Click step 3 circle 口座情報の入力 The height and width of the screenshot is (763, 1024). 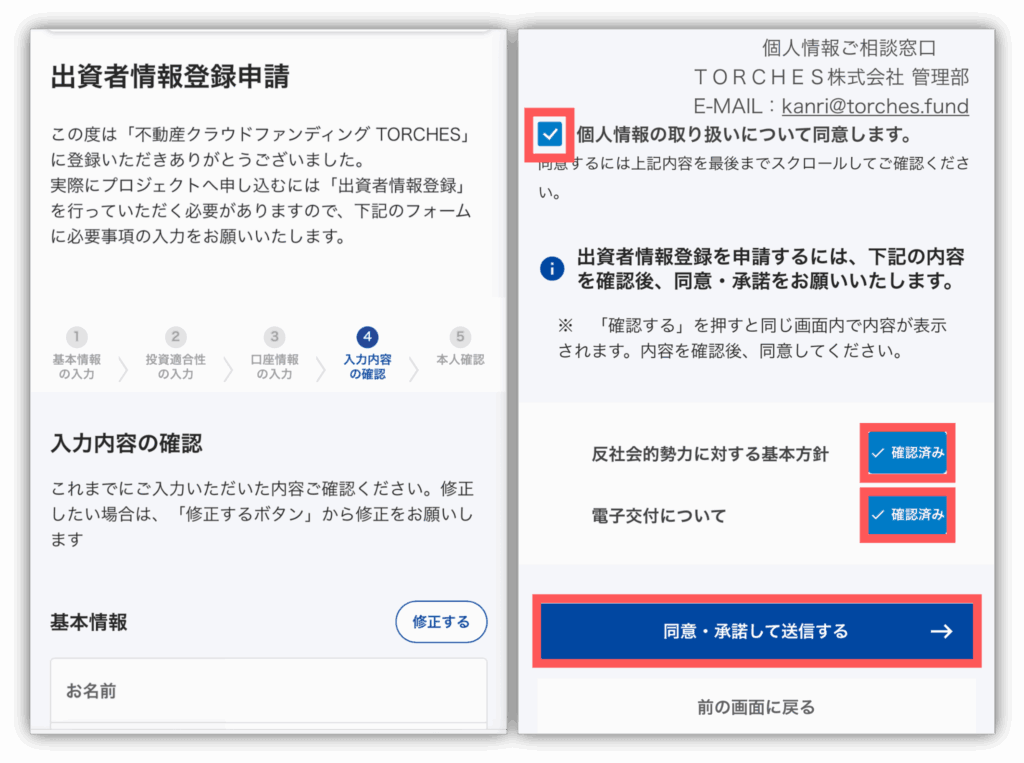click(x=274, y=337)
